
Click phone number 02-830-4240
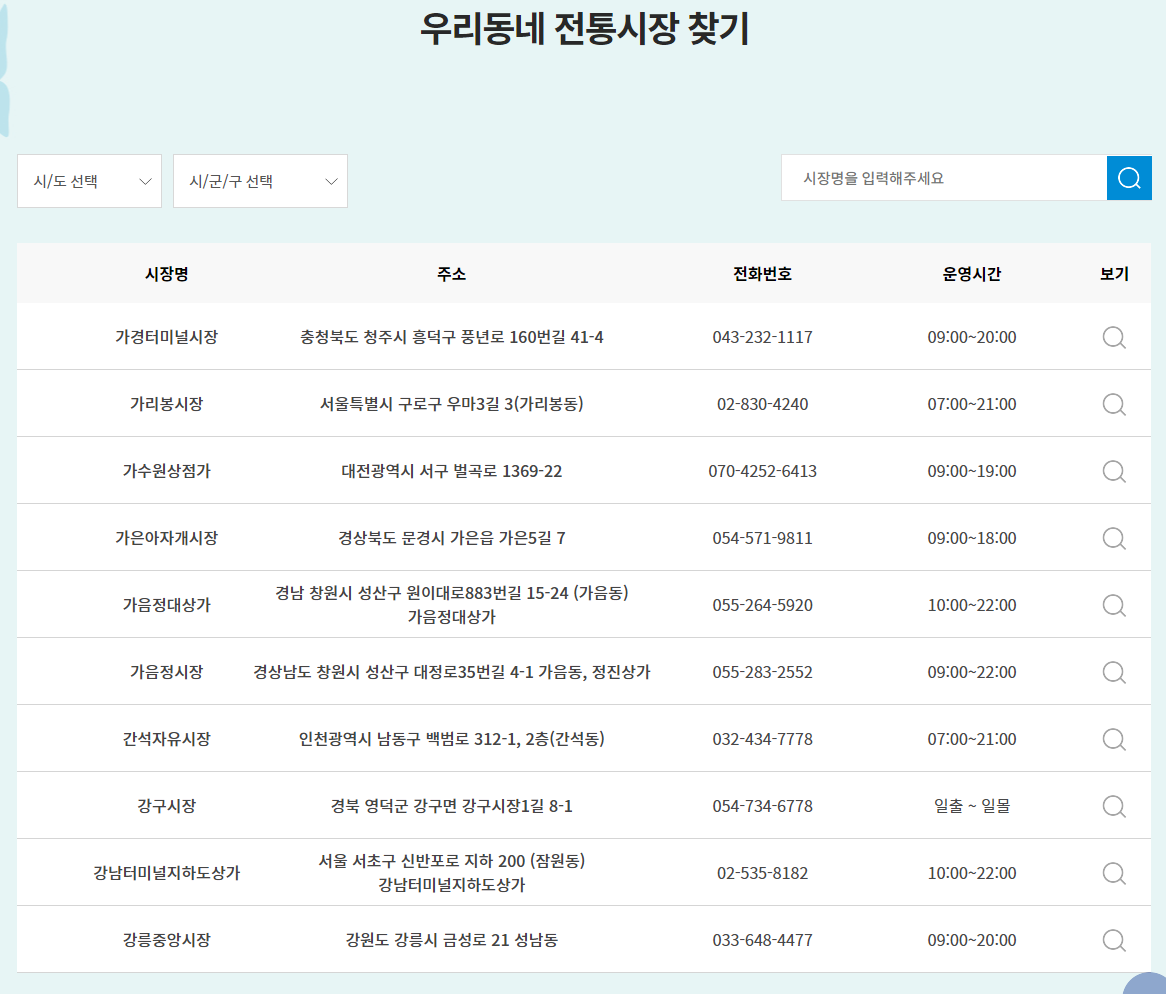click(762, 404)
